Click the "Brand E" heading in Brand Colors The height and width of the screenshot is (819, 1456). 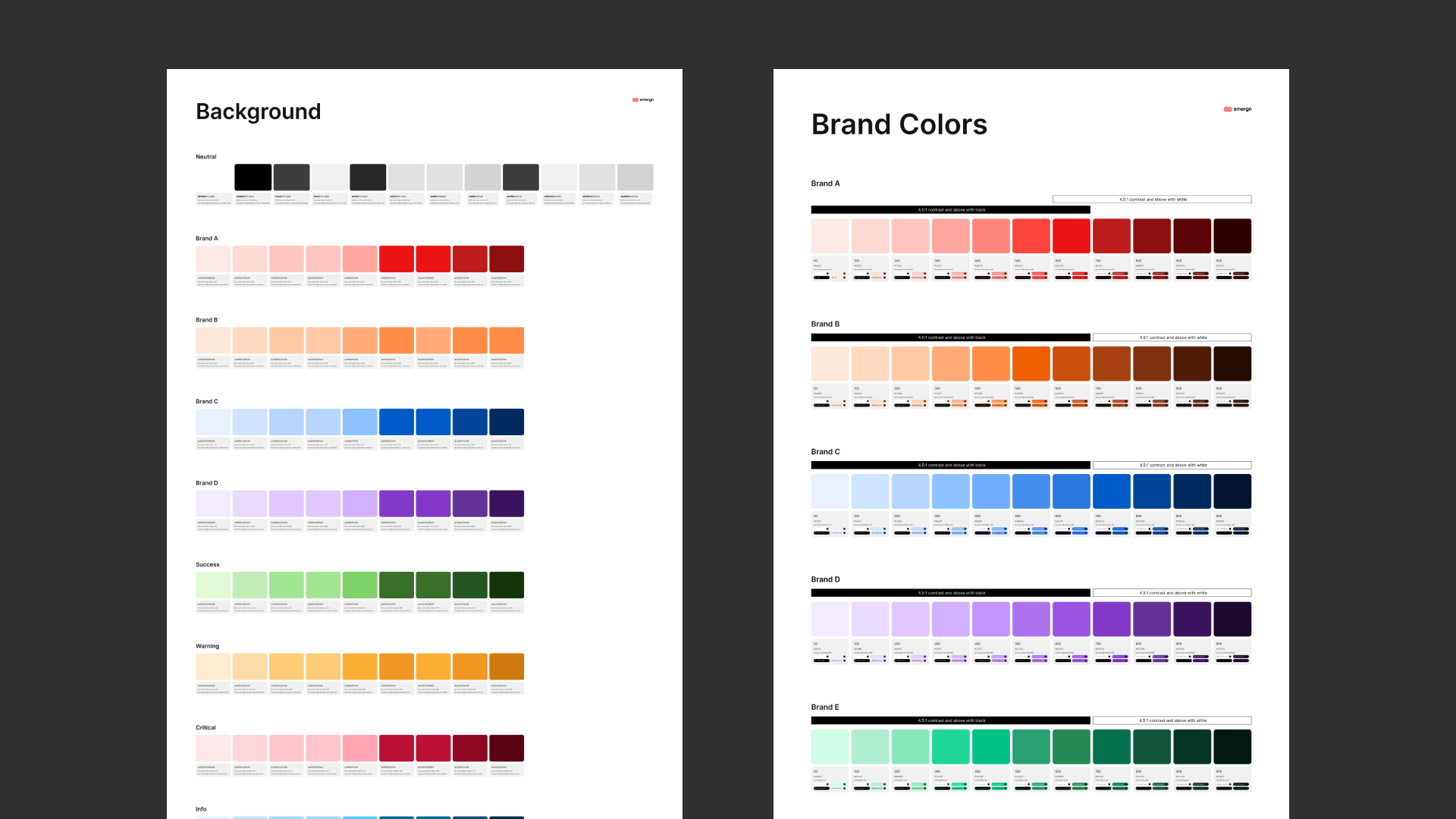[825, 708]
